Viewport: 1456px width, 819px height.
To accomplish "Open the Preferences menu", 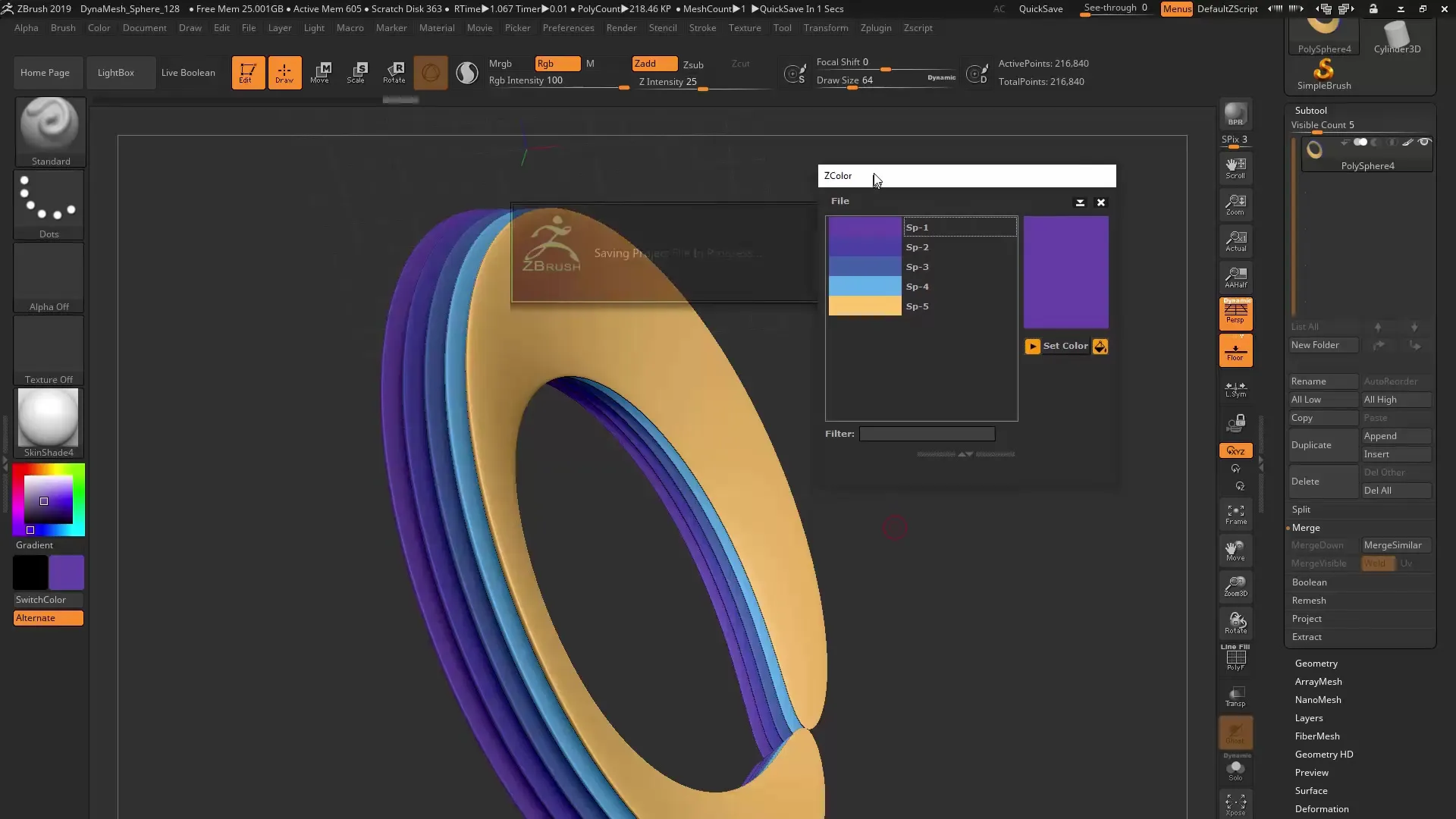I will tap(568, 28).
